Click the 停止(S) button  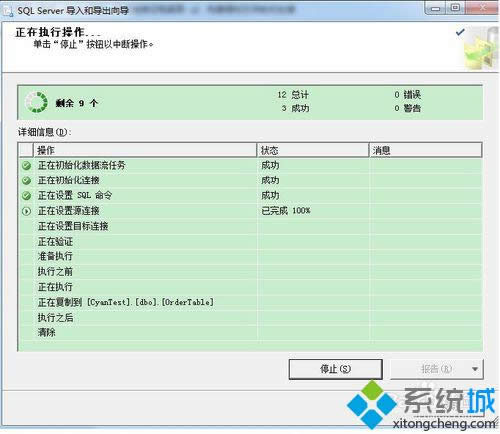[x=335, y=369]
